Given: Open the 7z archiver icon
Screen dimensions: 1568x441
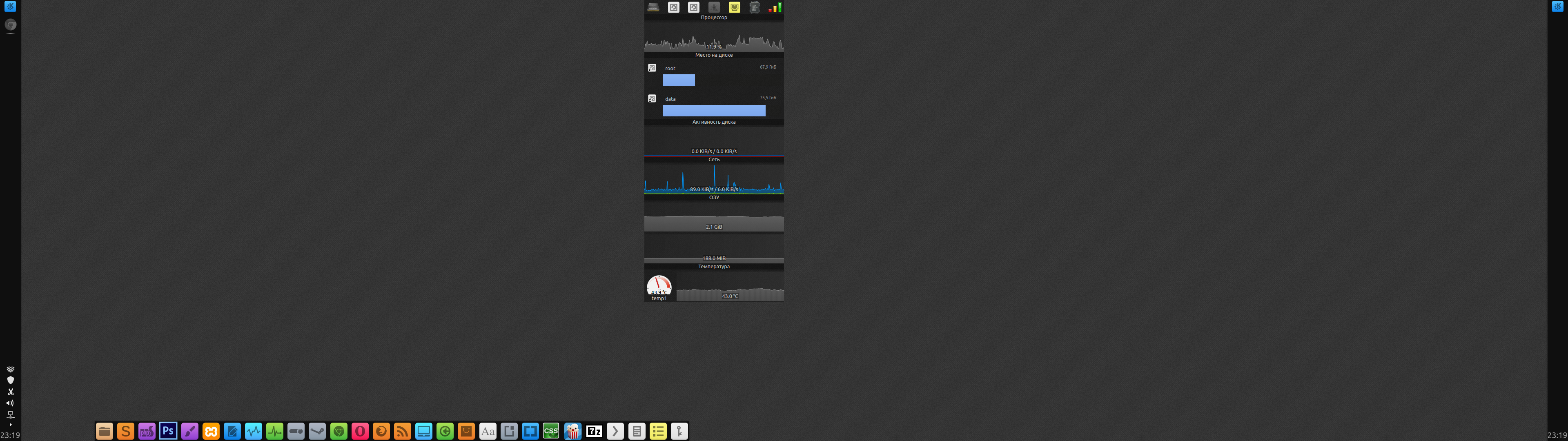Looking at the screenshot, I should 593,431.
